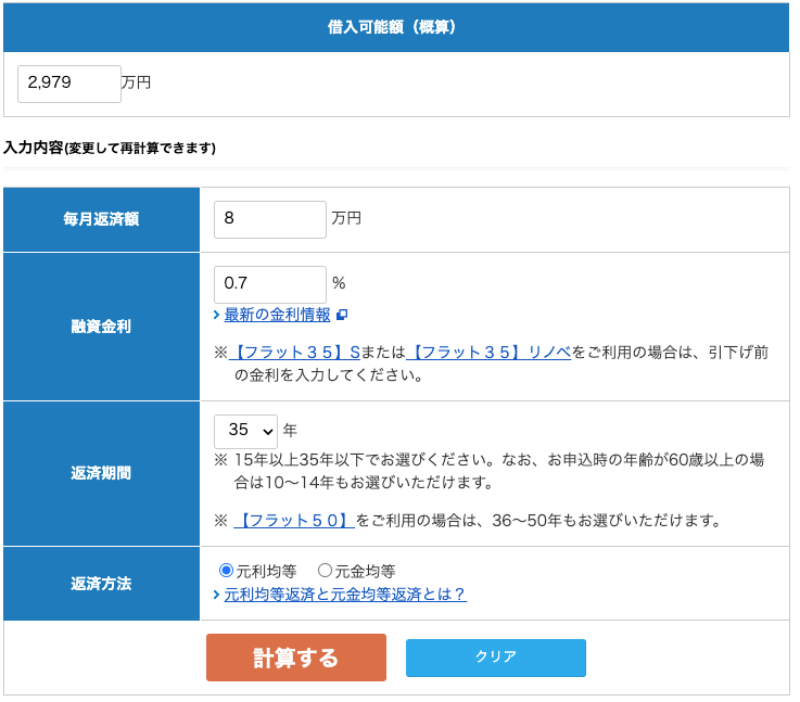Open the 【フラット５０】 link

(x=294, y=520)
